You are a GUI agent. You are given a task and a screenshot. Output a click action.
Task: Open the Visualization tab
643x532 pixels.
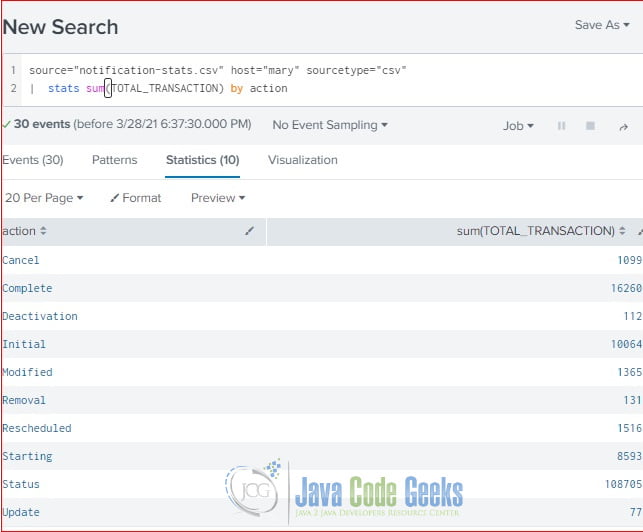(x=303, y=160)
